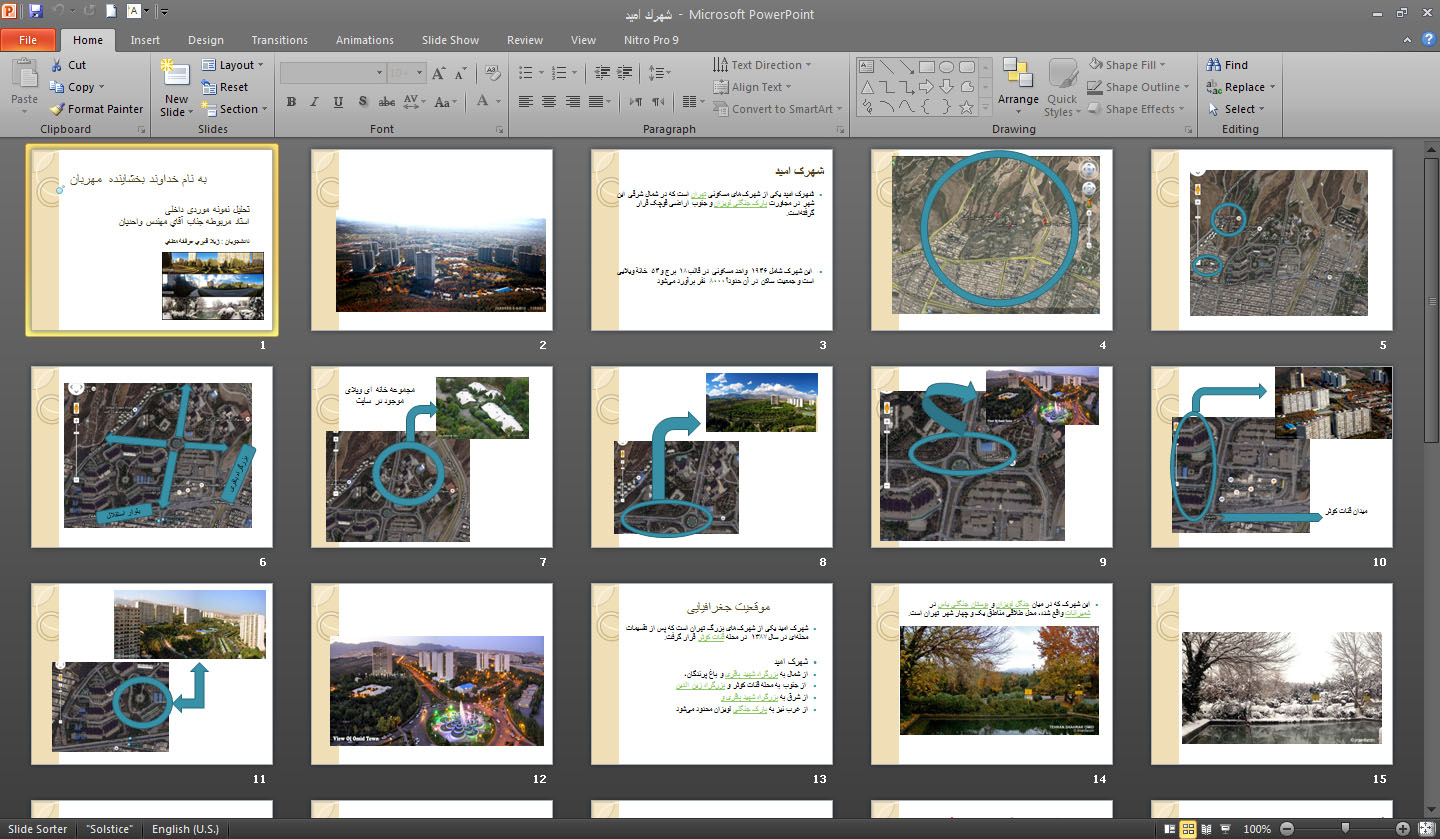Screen dimensions: 1440x839
Task: Click the Format Painter icon
Action: (57, 109)
